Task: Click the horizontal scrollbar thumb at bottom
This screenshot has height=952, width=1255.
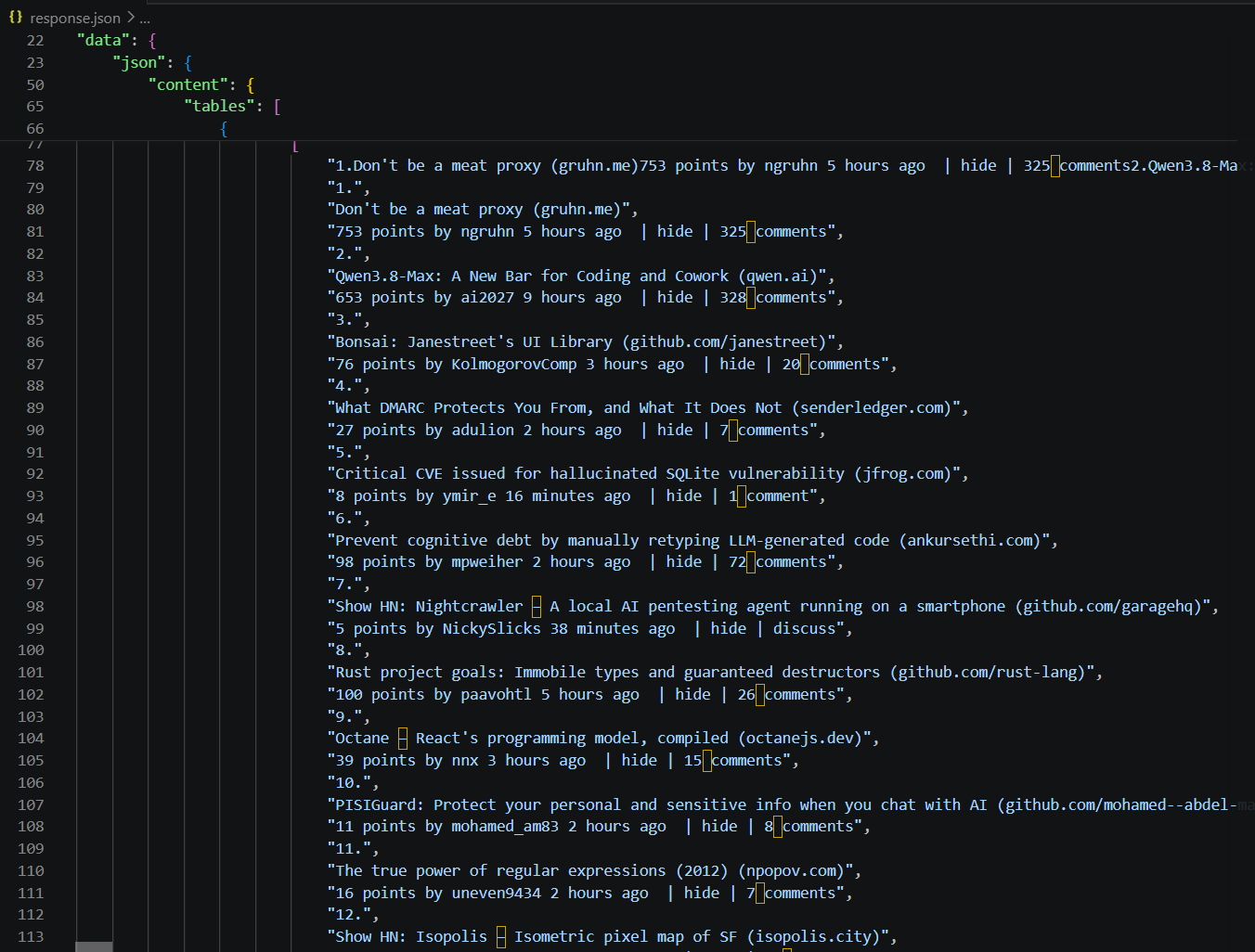Action: coord(94,947)
